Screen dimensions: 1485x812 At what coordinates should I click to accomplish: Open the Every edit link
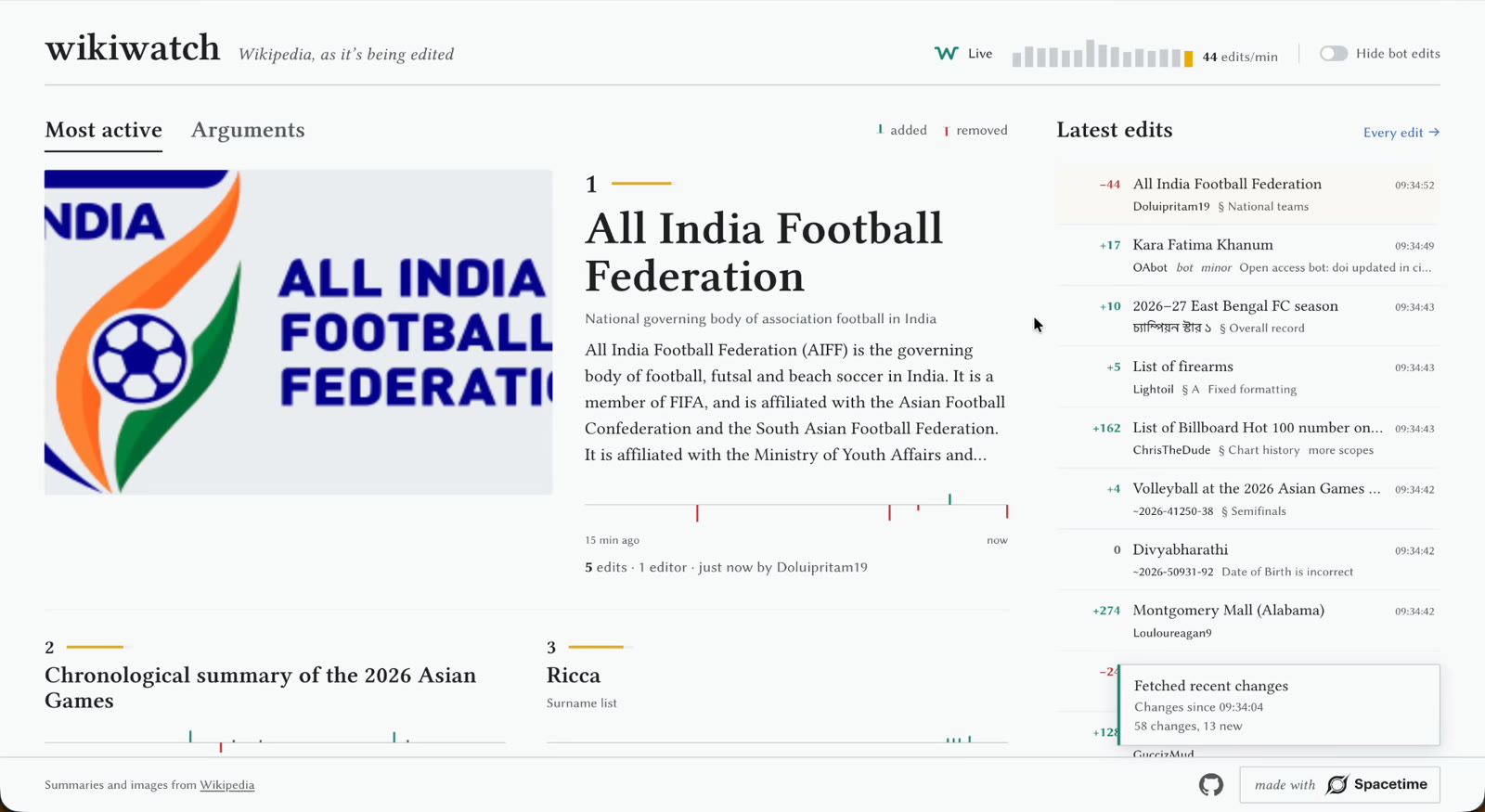click(x=1401, y=133)
